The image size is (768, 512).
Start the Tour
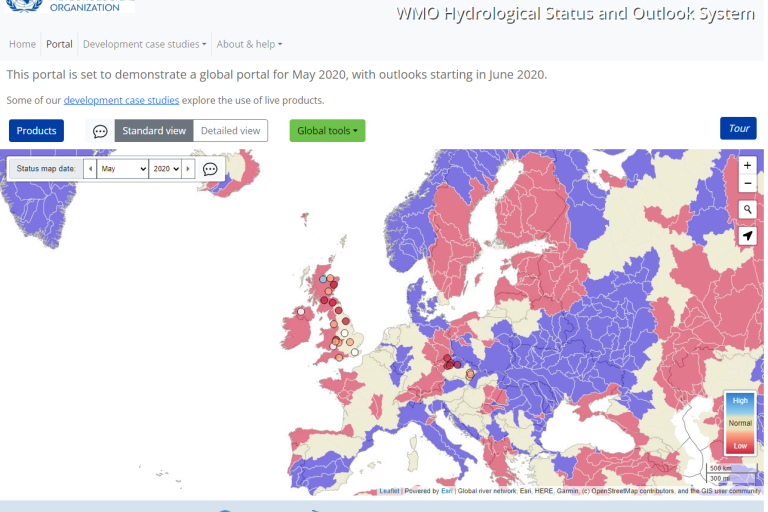point(738,128)
